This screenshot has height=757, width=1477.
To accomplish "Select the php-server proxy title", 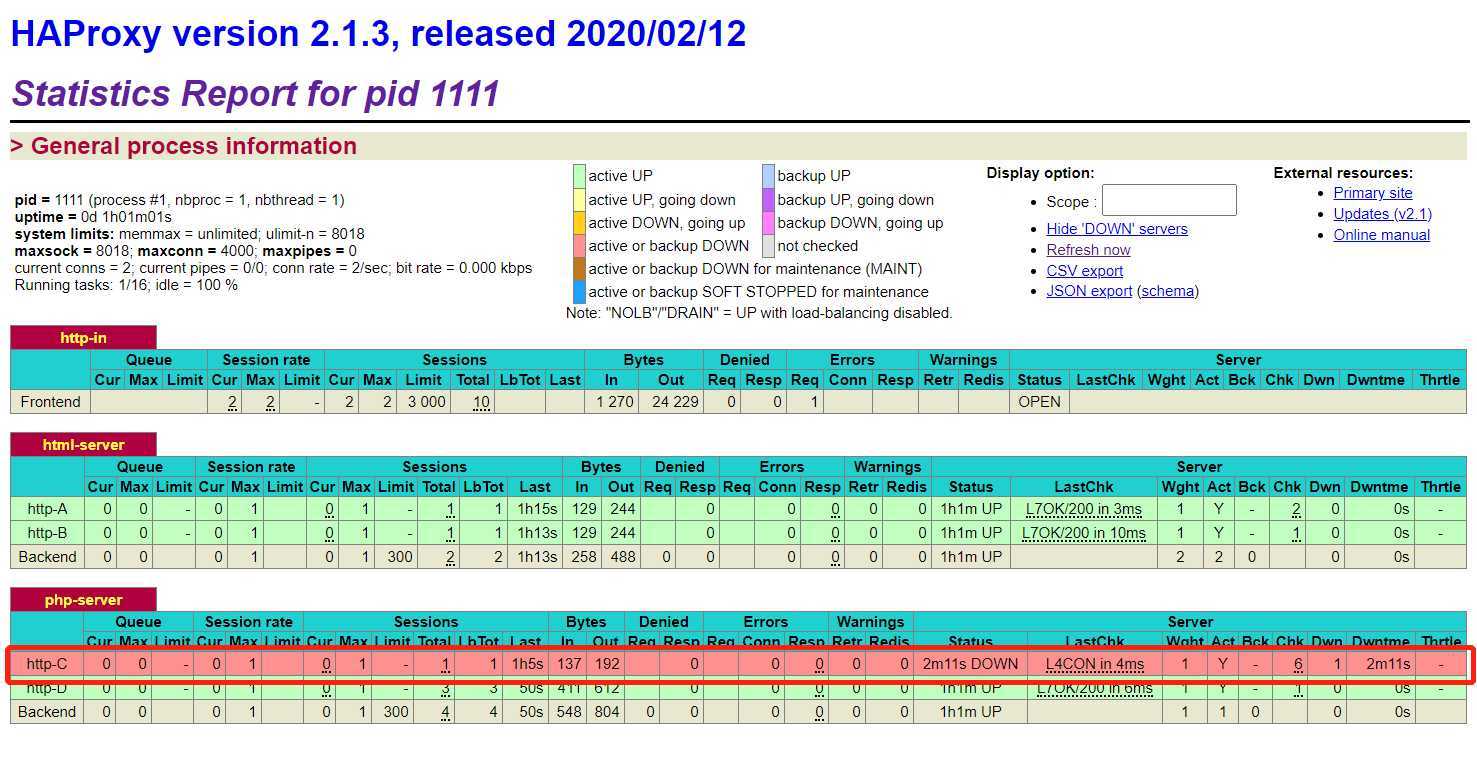I will (x=83, y=600).
